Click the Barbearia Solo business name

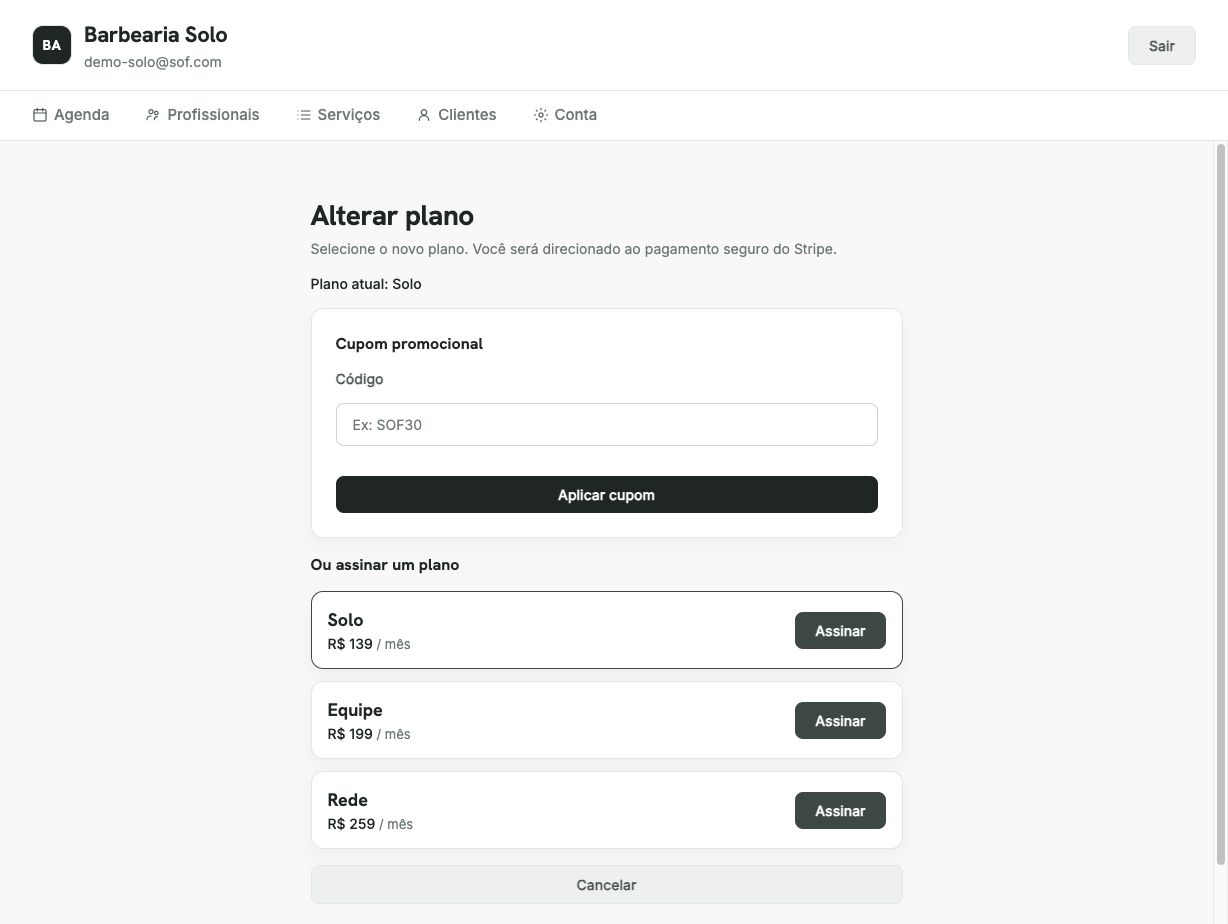[x=156, y=35]
